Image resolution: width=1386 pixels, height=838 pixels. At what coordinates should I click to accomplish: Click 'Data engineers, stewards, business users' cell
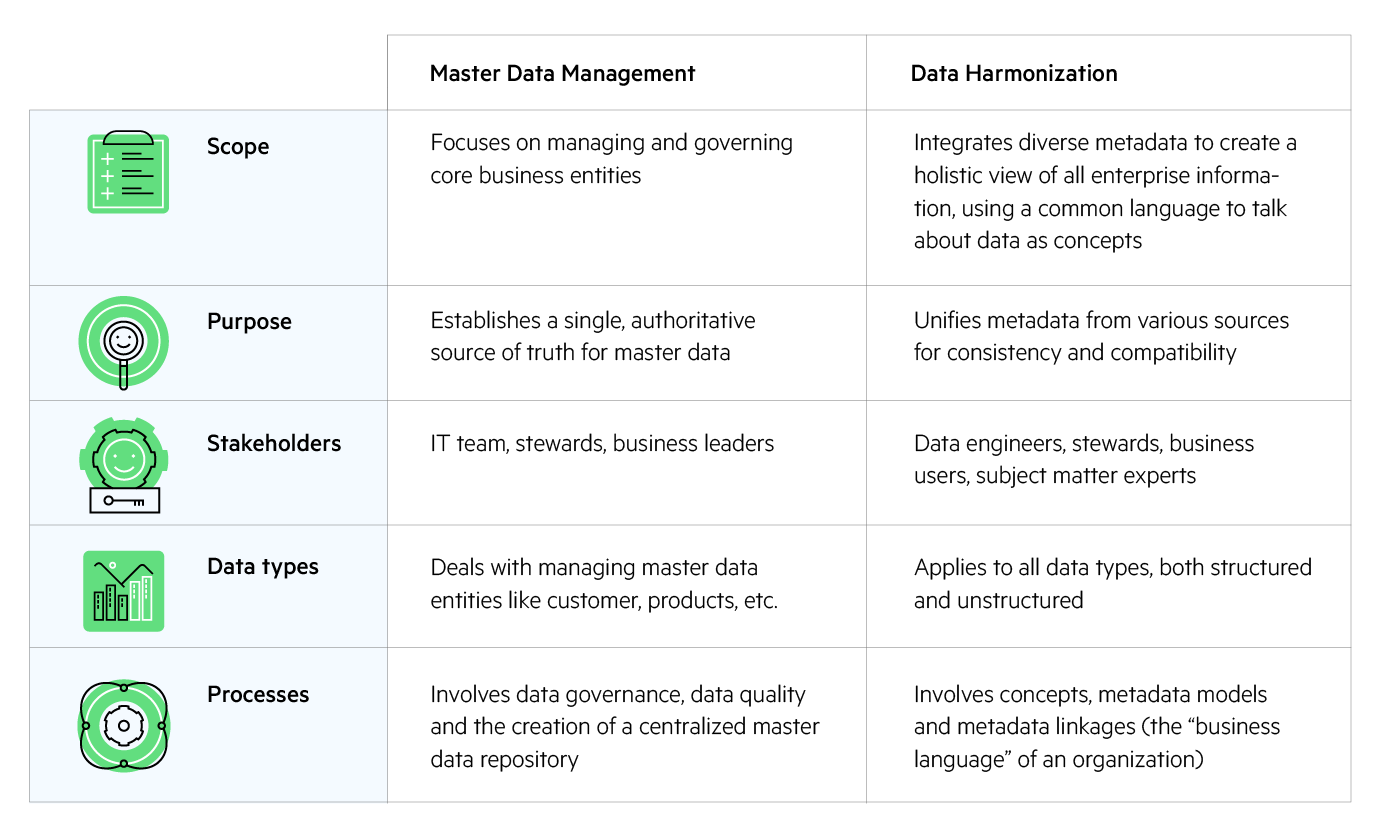coord(1083,459)
